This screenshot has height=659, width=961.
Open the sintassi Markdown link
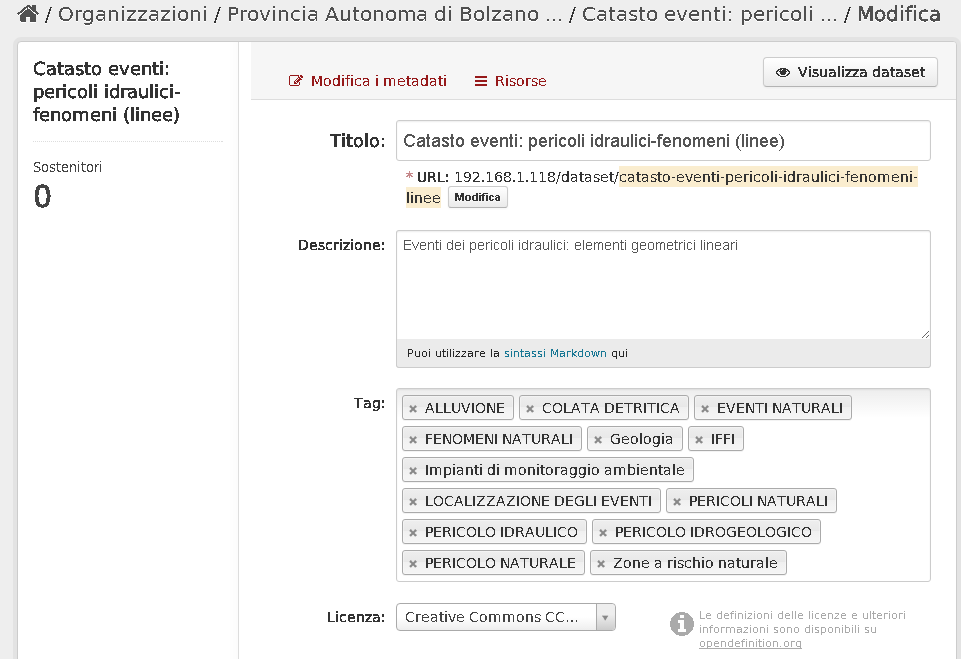click(x=555, y=353)
